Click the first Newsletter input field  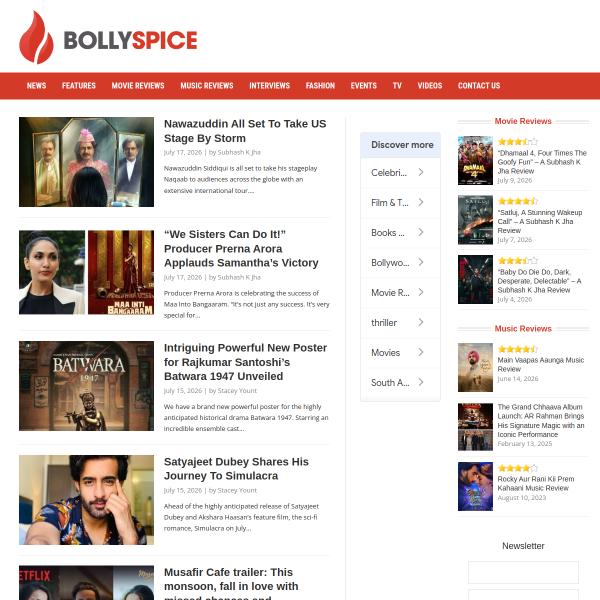(x=523, y=572)
